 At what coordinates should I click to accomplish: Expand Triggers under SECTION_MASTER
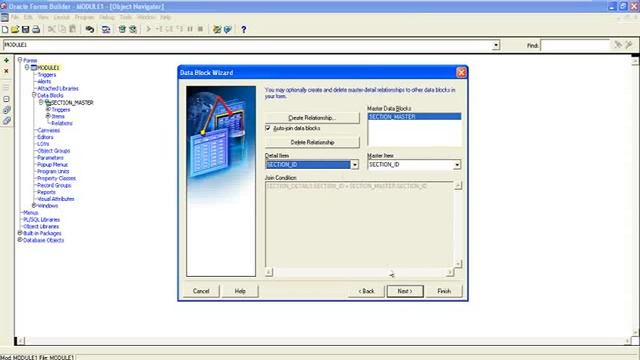48,109
